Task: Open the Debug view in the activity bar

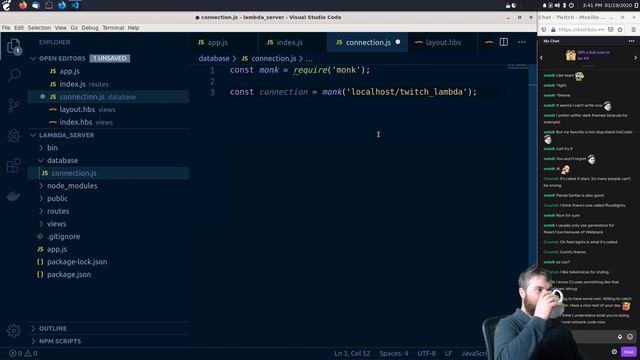Action: (x=14, y=135)
